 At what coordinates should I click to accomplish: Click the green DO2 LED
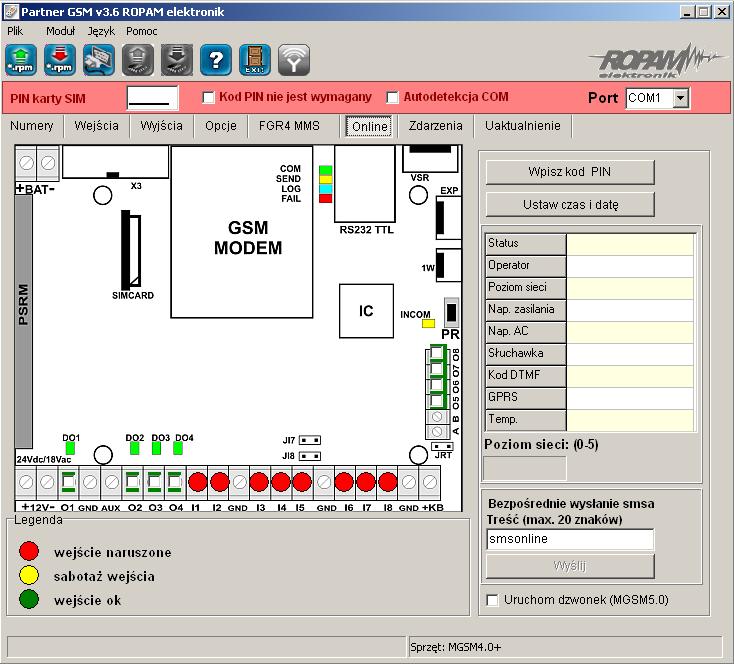click(134, 448)
